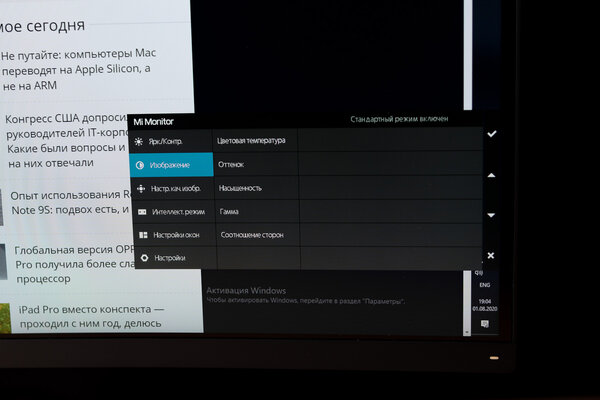Open the Note 9S experience article link

[71, 202]
